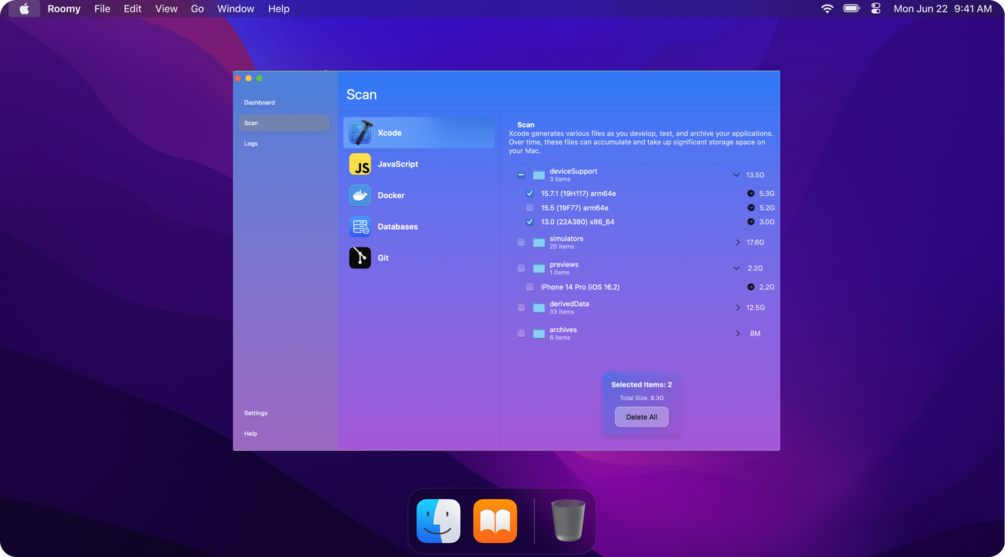This screenshot has width=1005, height=557.
Task: Click the previews folder icon
Action: [539, 269]
